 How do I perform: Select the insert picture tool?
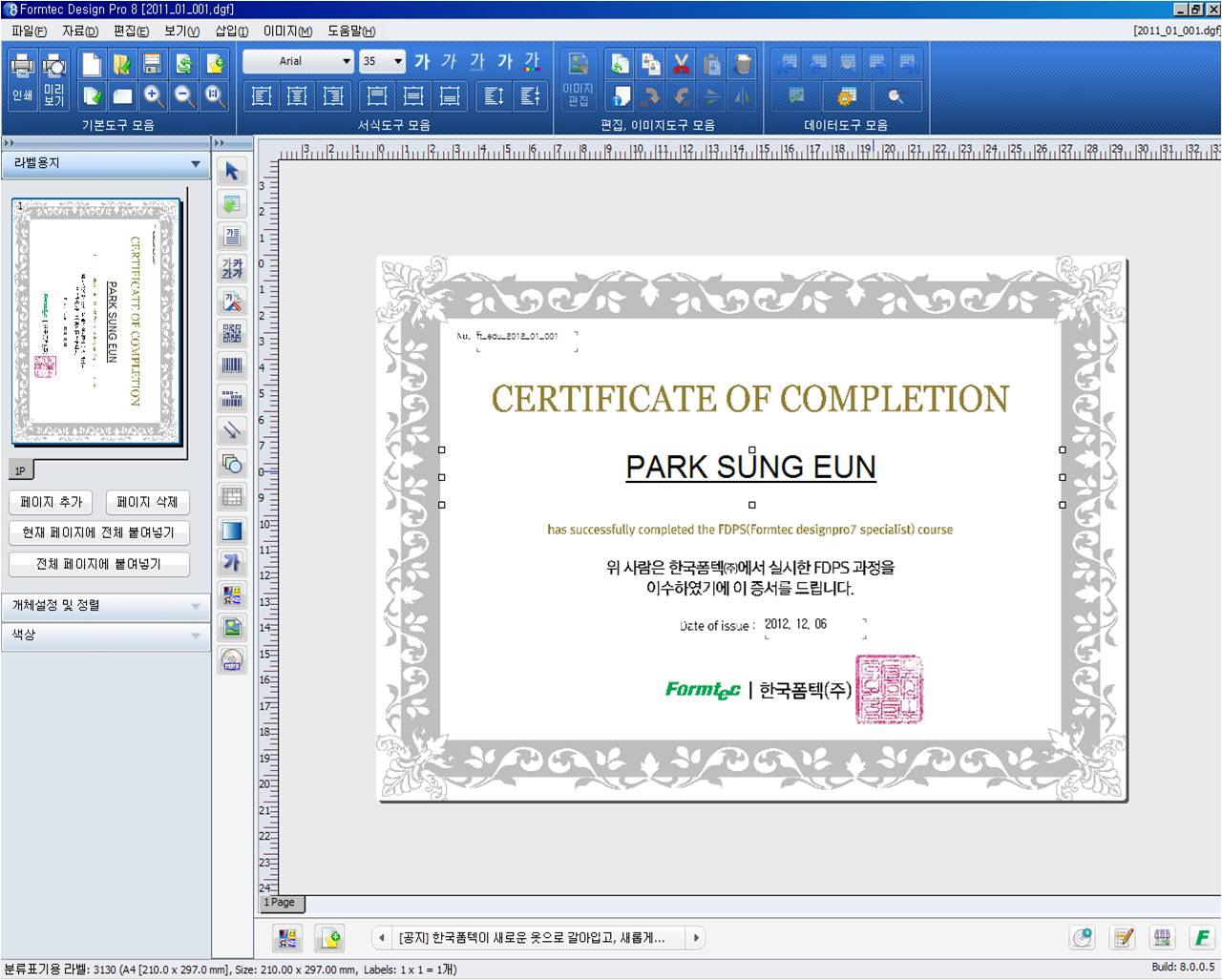click(x=232, y=628)
